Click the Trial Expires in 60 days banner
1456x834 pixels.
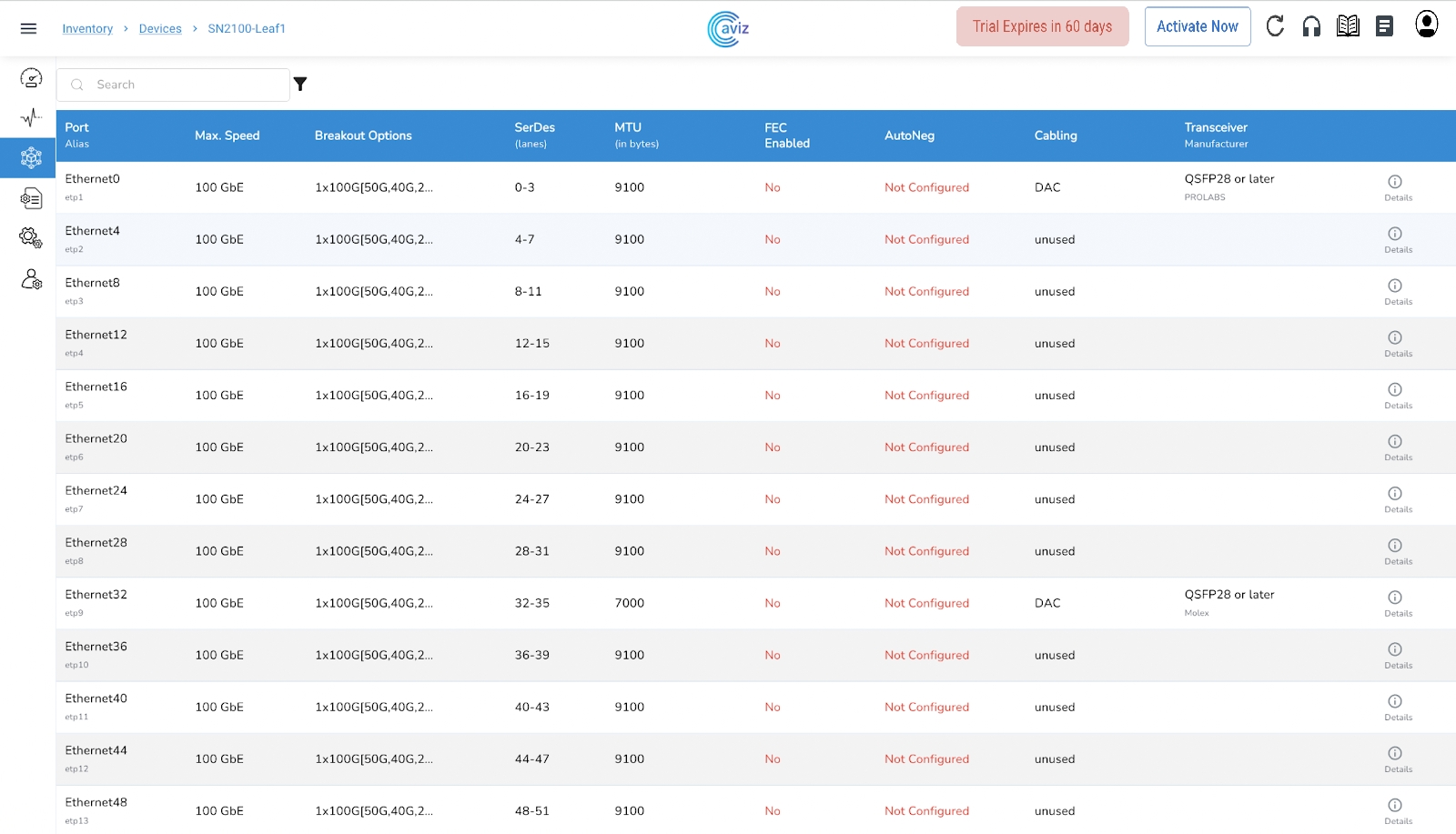(x=1042, y=26)
